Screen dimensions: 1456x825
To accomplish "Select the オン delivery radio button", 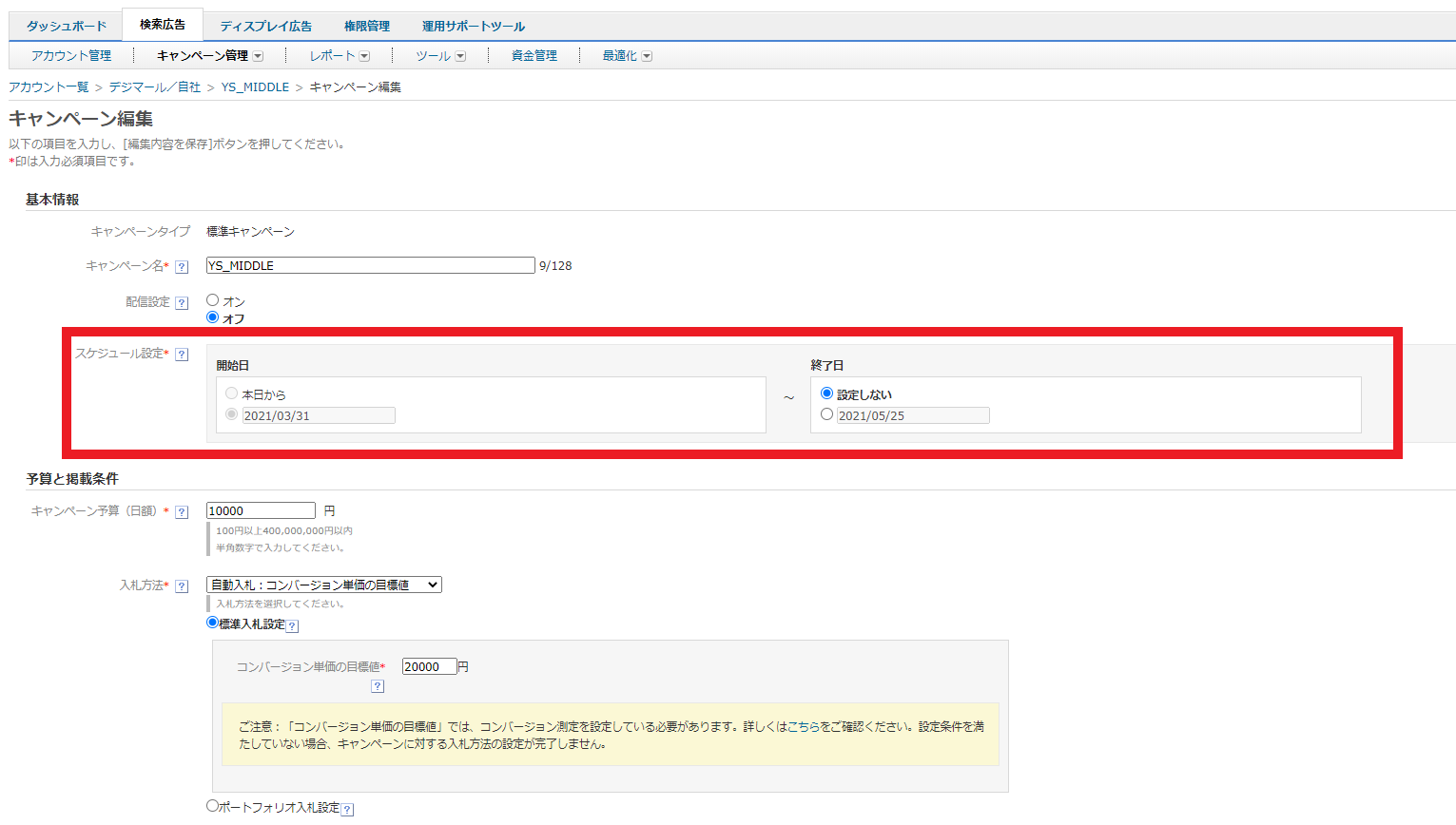I will pos(213,299).
